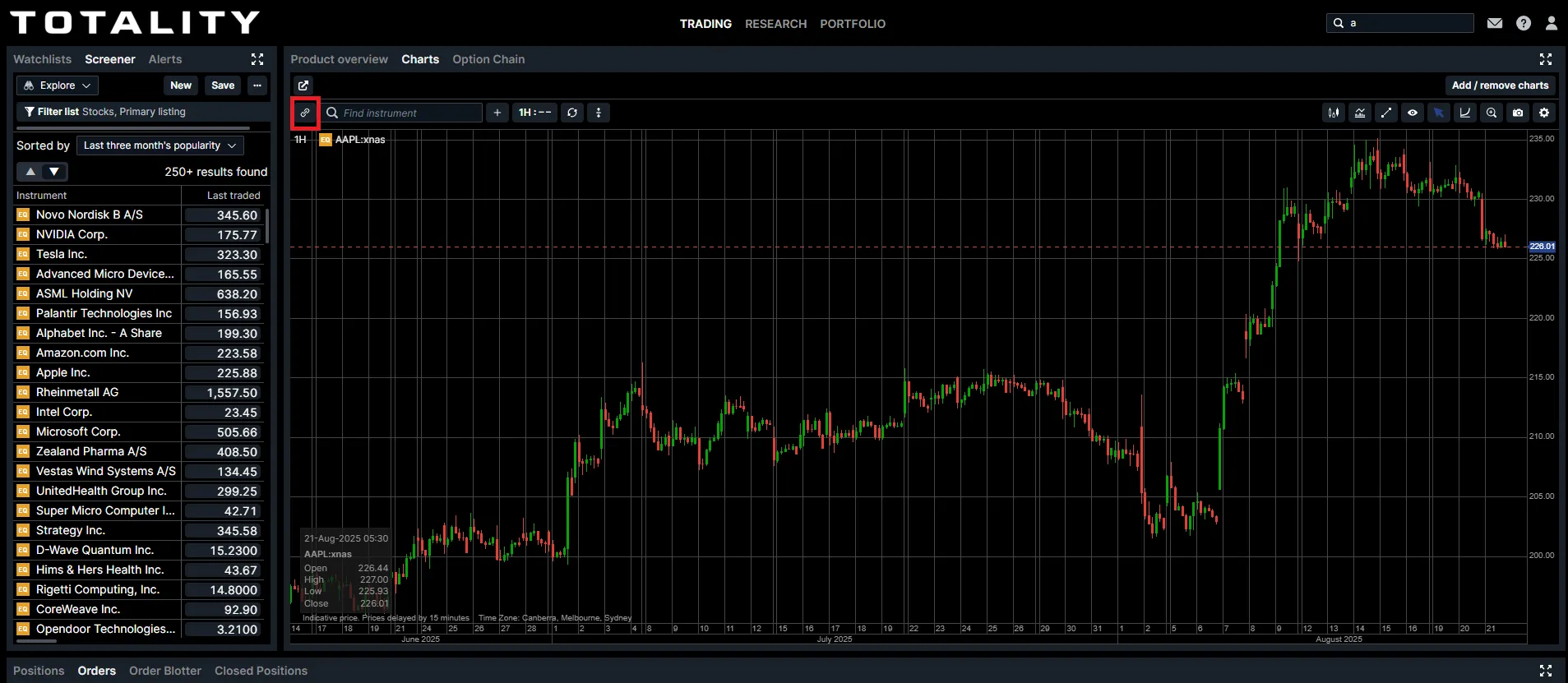The width and height of the screenshot is (1568, 683).
Task: Click the screener list vertical scrollbar
Action: 267,225
